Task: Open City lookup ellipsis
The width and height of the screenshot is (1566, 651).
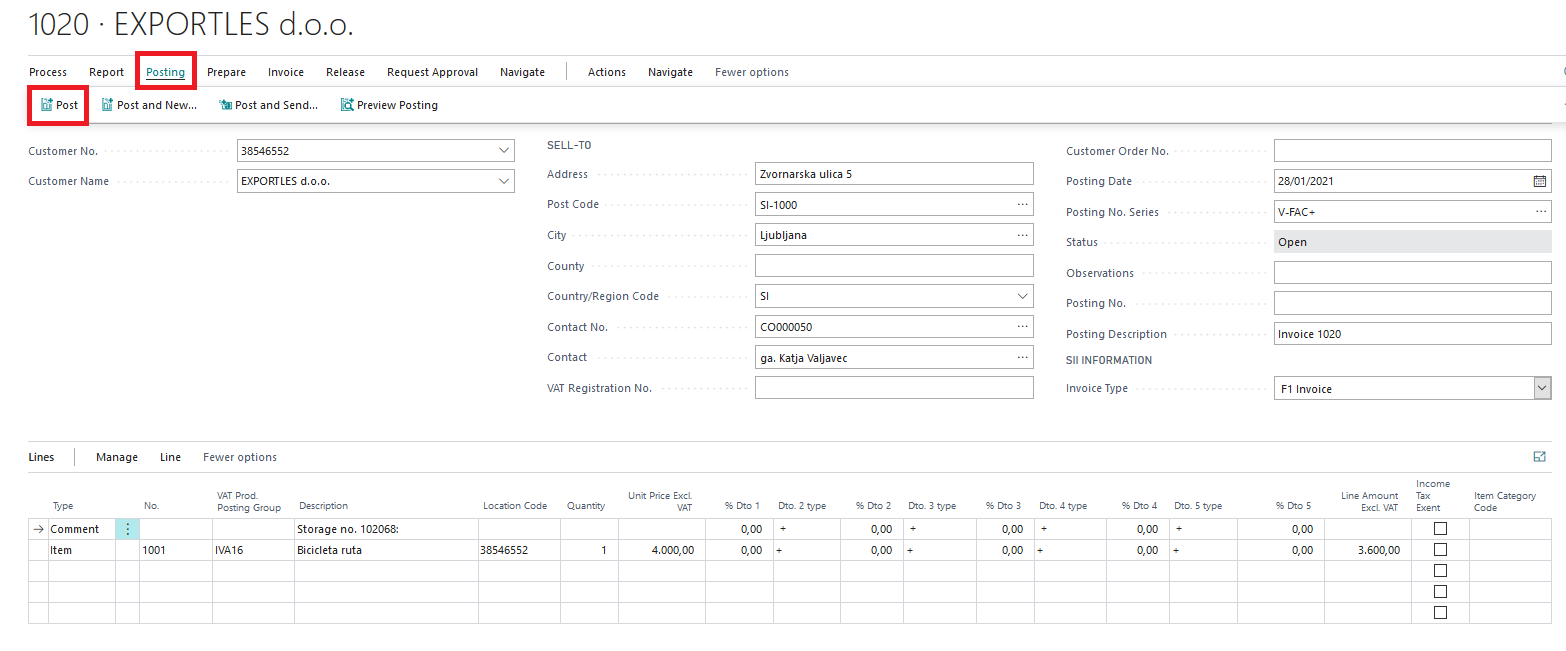Action: 1022,235
